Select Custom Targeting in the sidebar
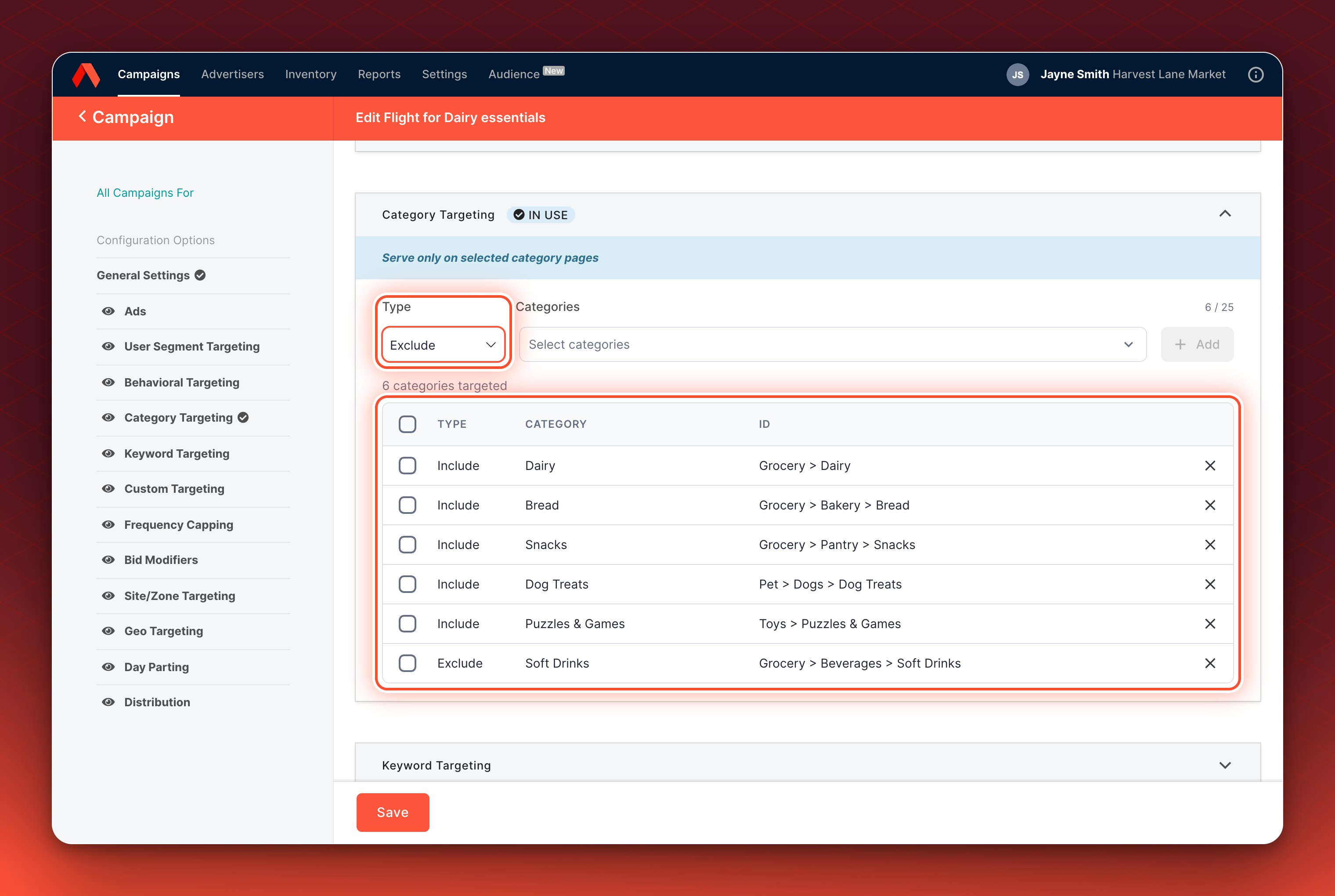The width and height of the screenshot is (1335, 896). 174,488
